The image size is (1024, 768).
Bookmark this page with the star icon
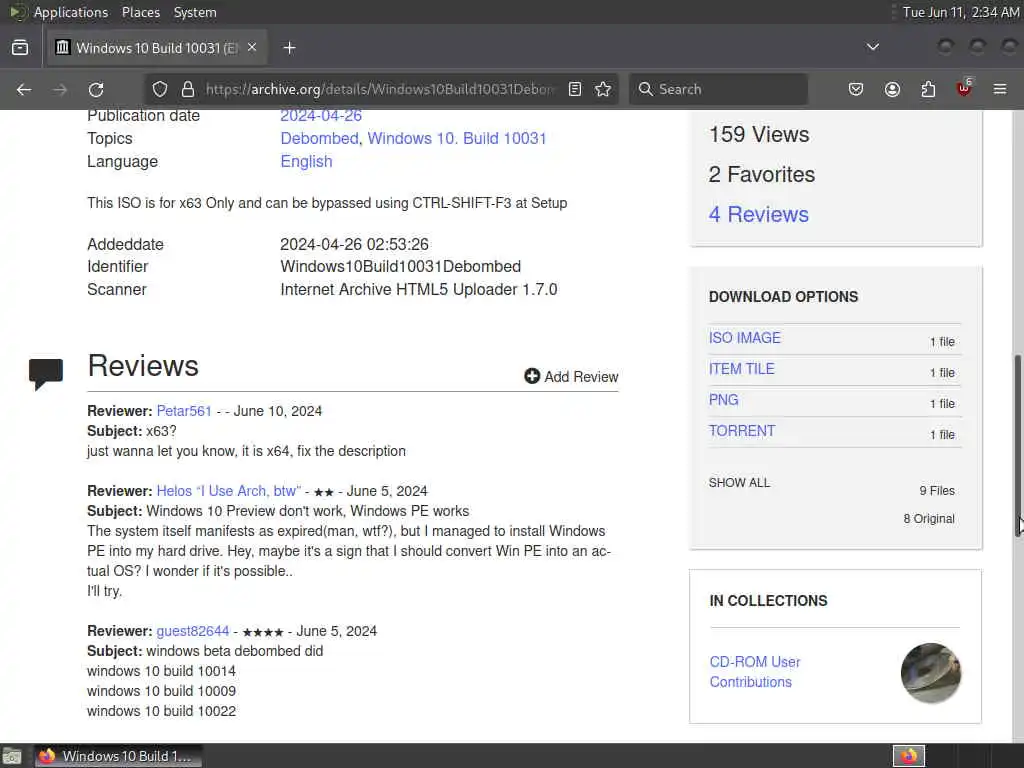coord(603,89)
